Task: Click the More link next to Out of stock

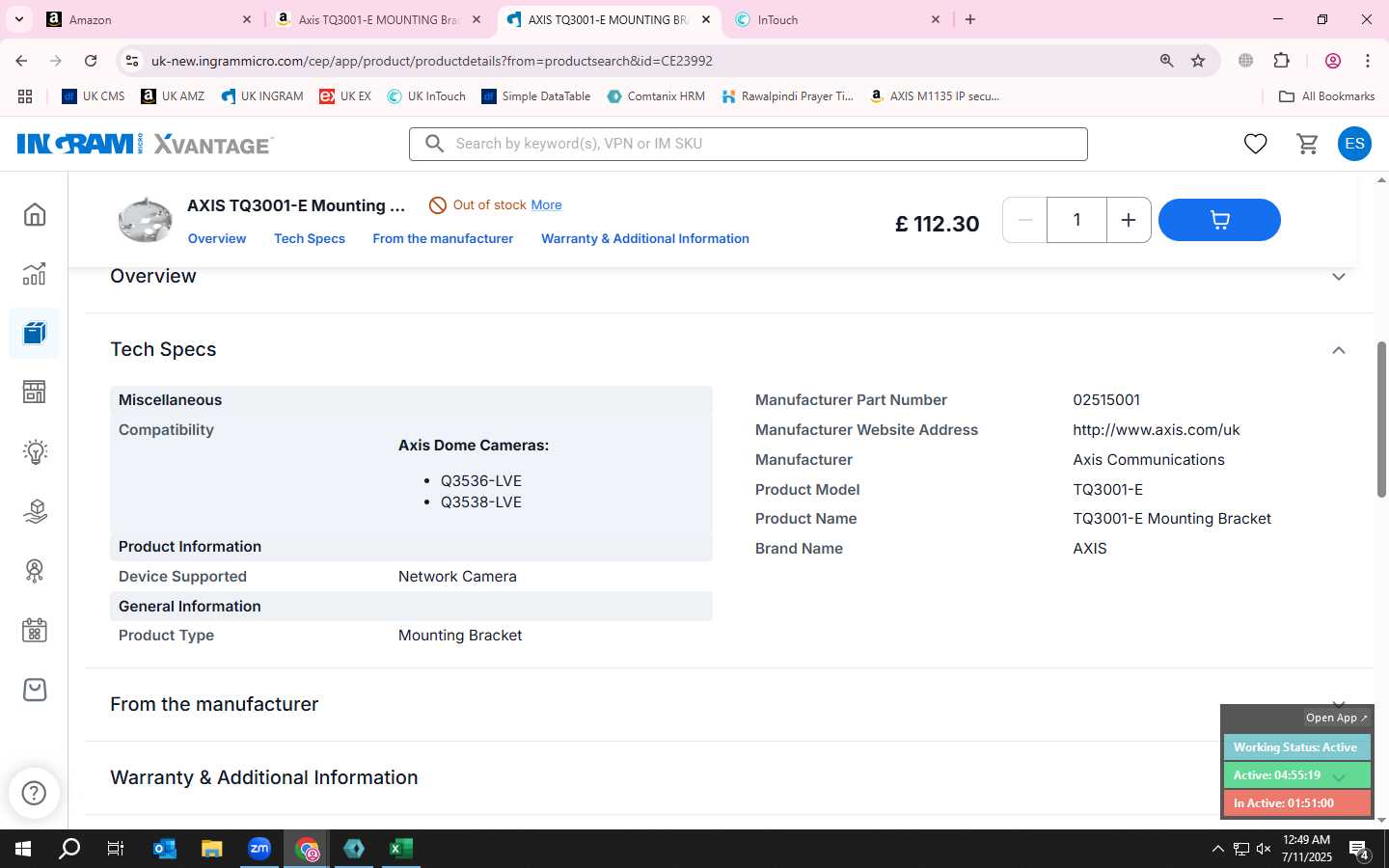Action: click(x=546, y=204)
